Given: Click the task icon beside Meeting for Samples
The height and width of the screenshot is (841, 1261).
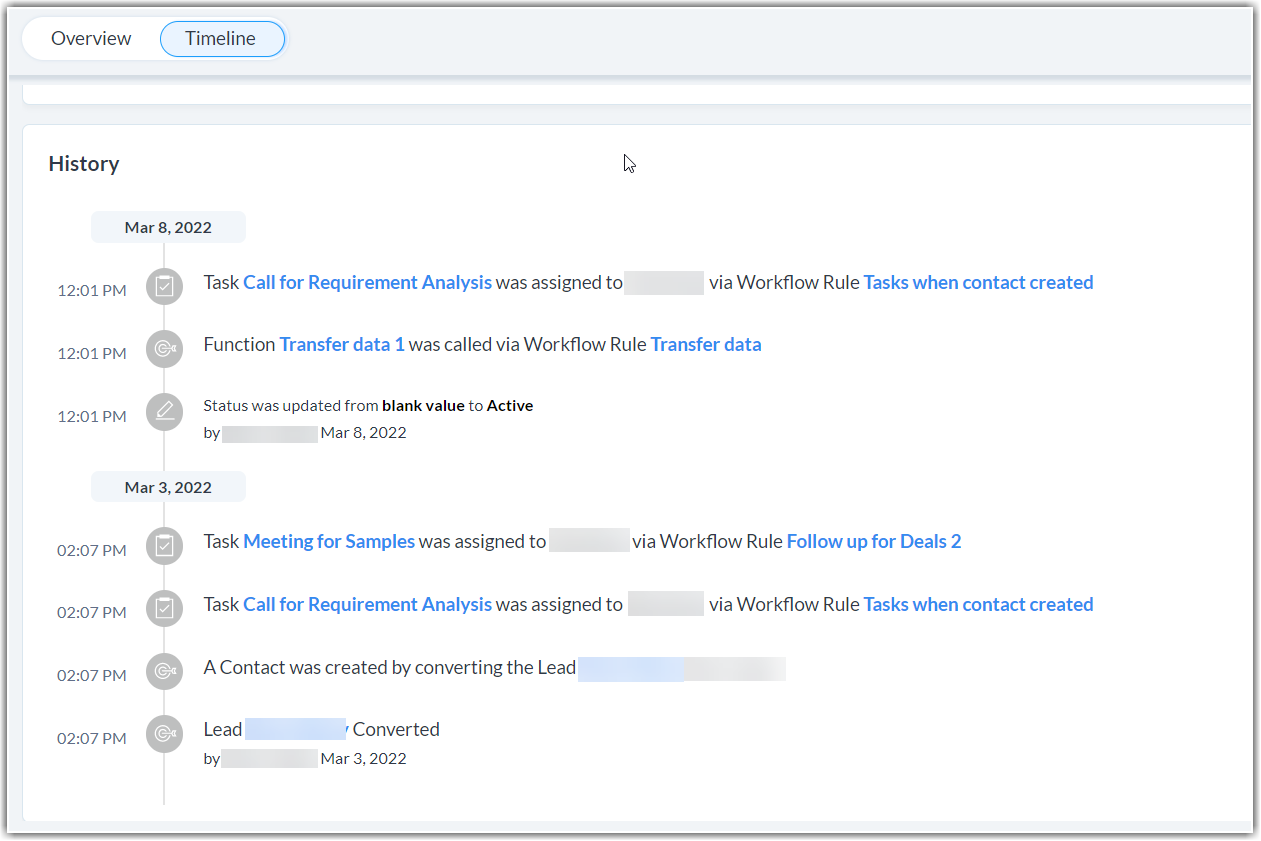Looking at the screenshot, I should click(x=164, y=546).
